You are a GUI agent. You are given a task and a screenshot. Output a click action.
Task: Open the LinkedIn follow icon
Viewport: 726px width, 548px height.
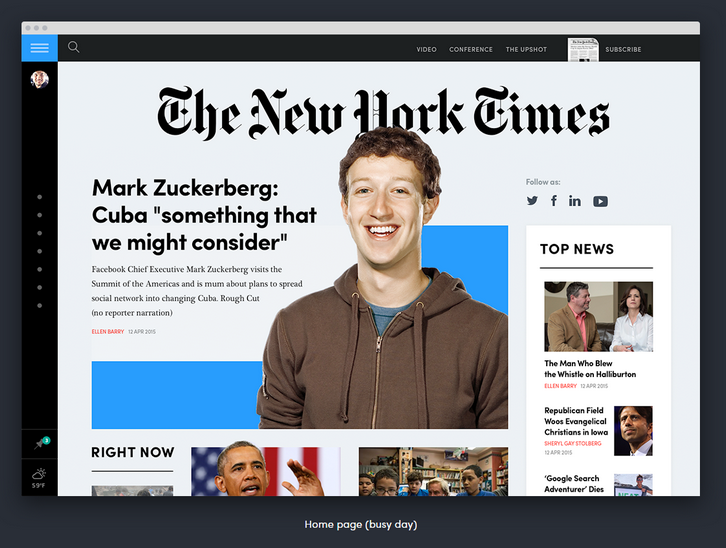tap(575, 201)
